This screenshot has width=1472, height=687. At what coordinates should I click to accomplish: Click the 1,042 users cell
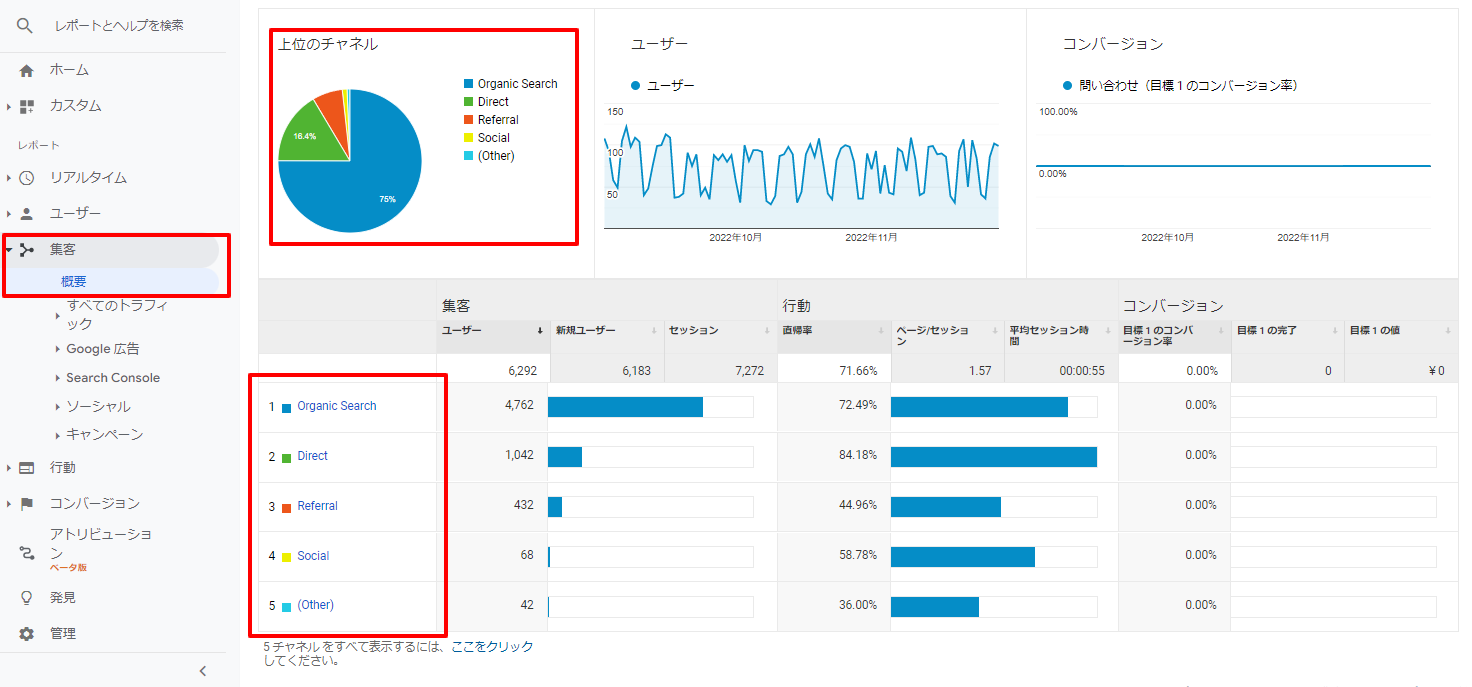click(517, 456)
